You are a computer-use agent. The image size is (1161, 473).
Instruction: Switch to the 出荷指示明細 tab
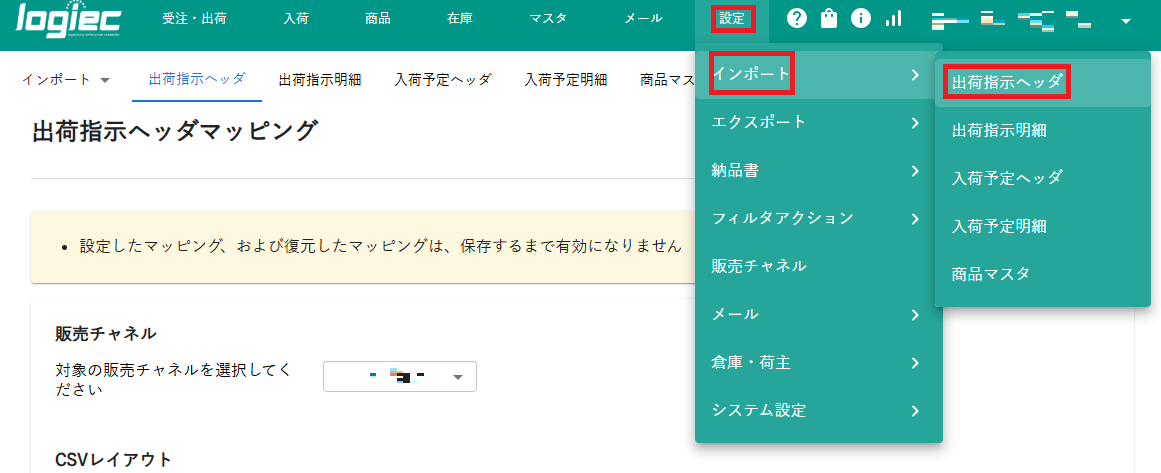tap(320, 80)
